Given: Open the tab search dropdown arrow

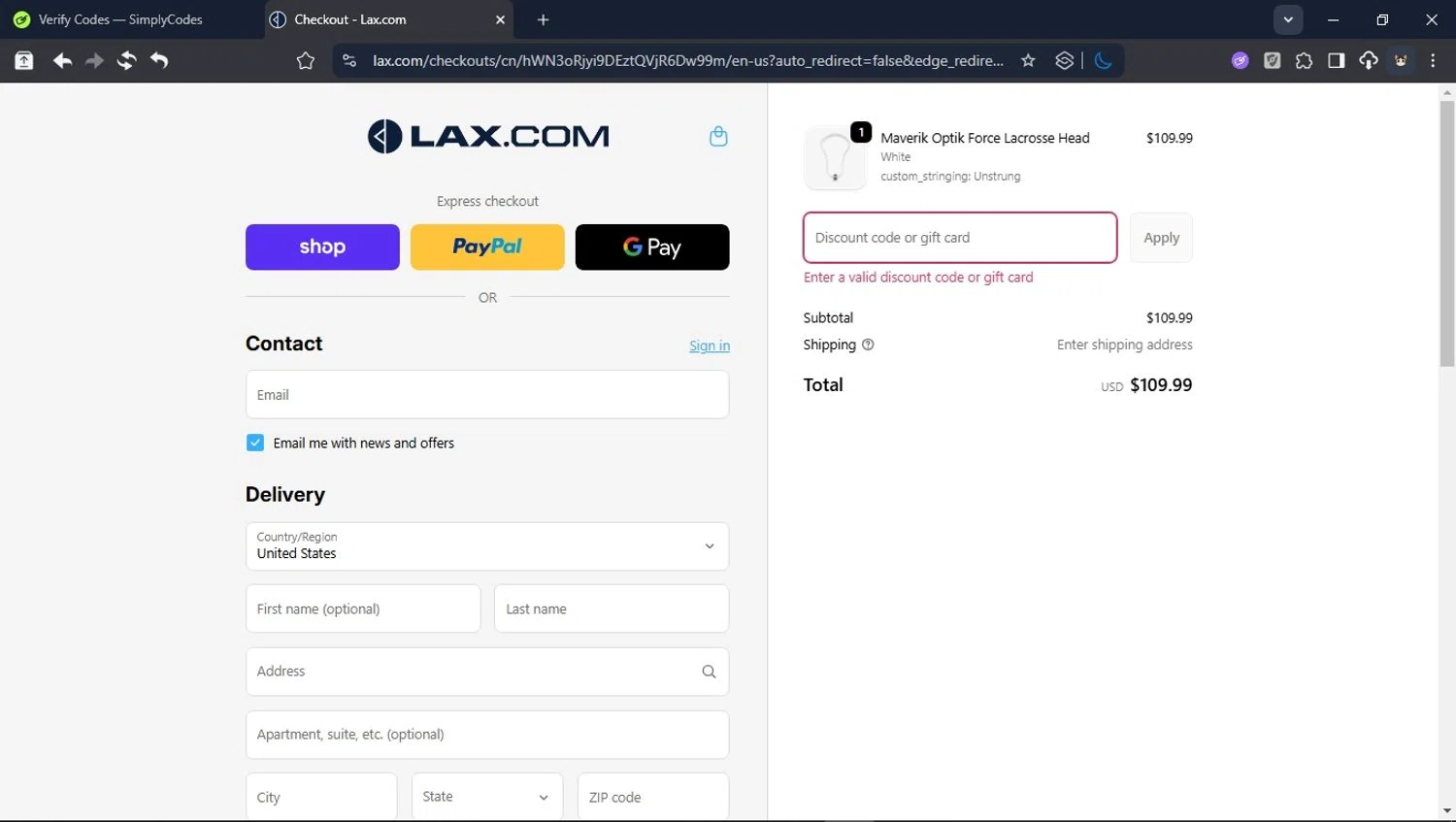Looking at the screenshot, I should [x=1288, y=19].
